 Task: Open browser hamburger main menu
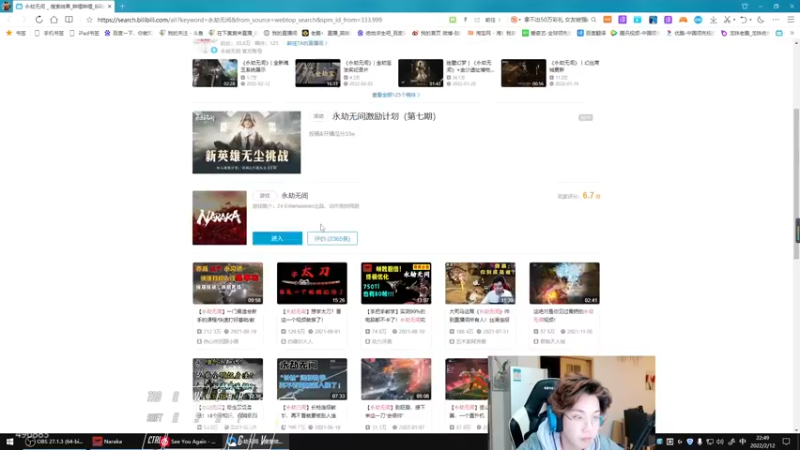[791, 20]
